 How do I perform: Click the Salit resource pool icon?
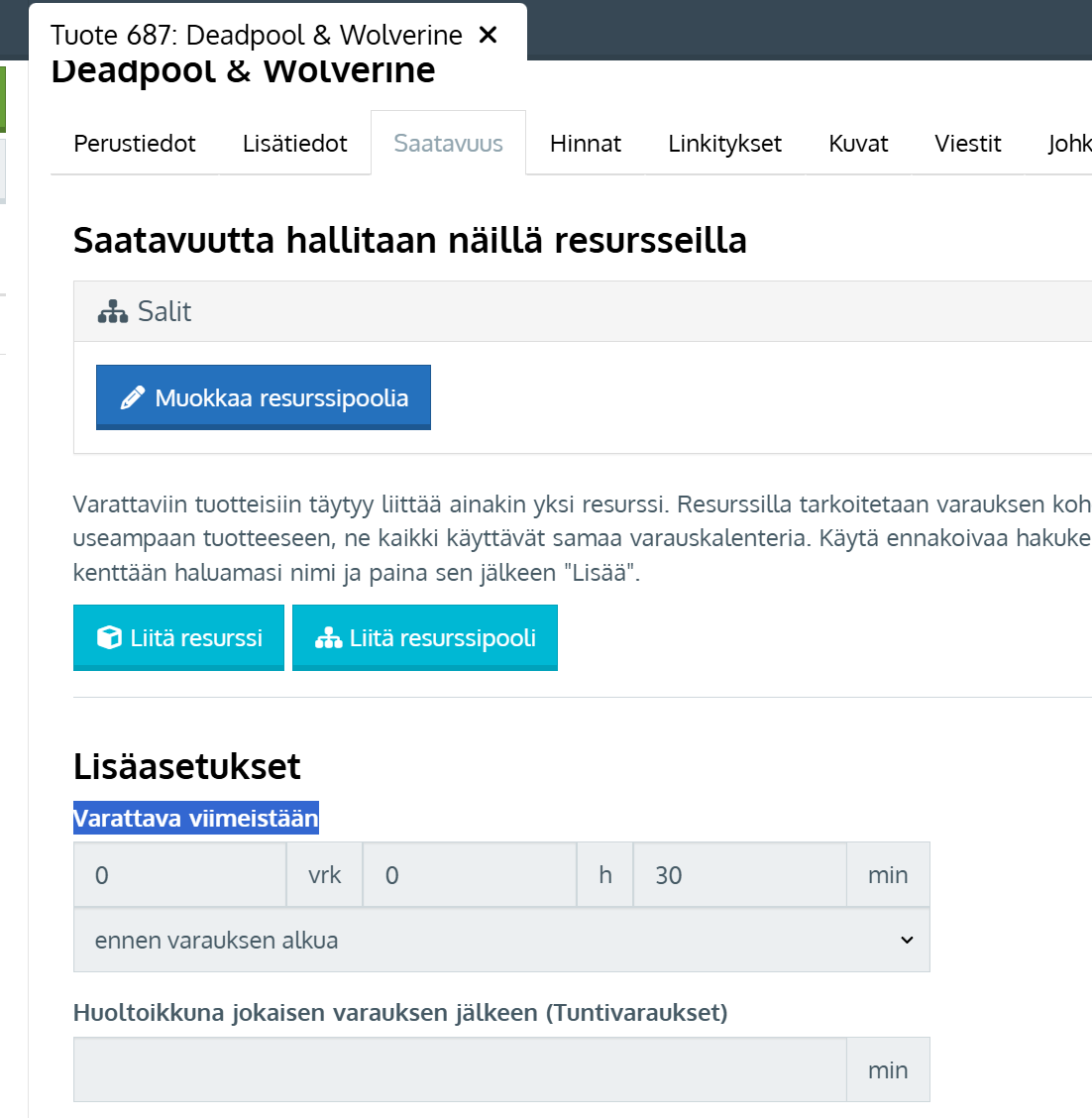pos(113,312)
